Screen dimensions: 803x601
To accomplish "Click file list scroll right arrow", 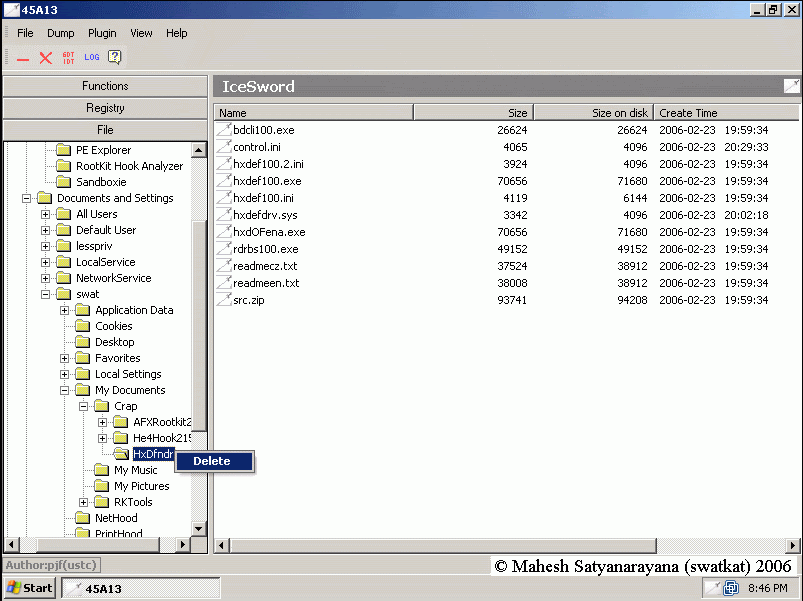I will pyautogui.click(x=792, y=545).
